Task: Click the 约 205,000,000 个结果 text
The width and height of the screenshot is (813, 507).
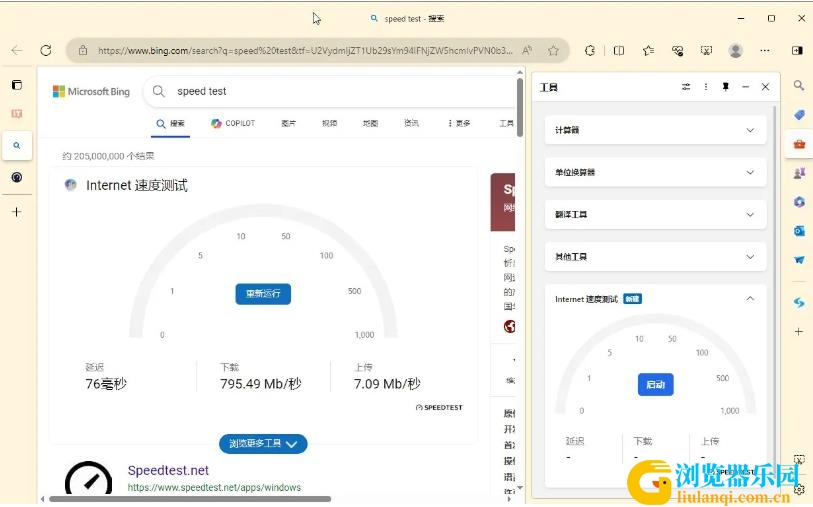Action: pos(108,156)
